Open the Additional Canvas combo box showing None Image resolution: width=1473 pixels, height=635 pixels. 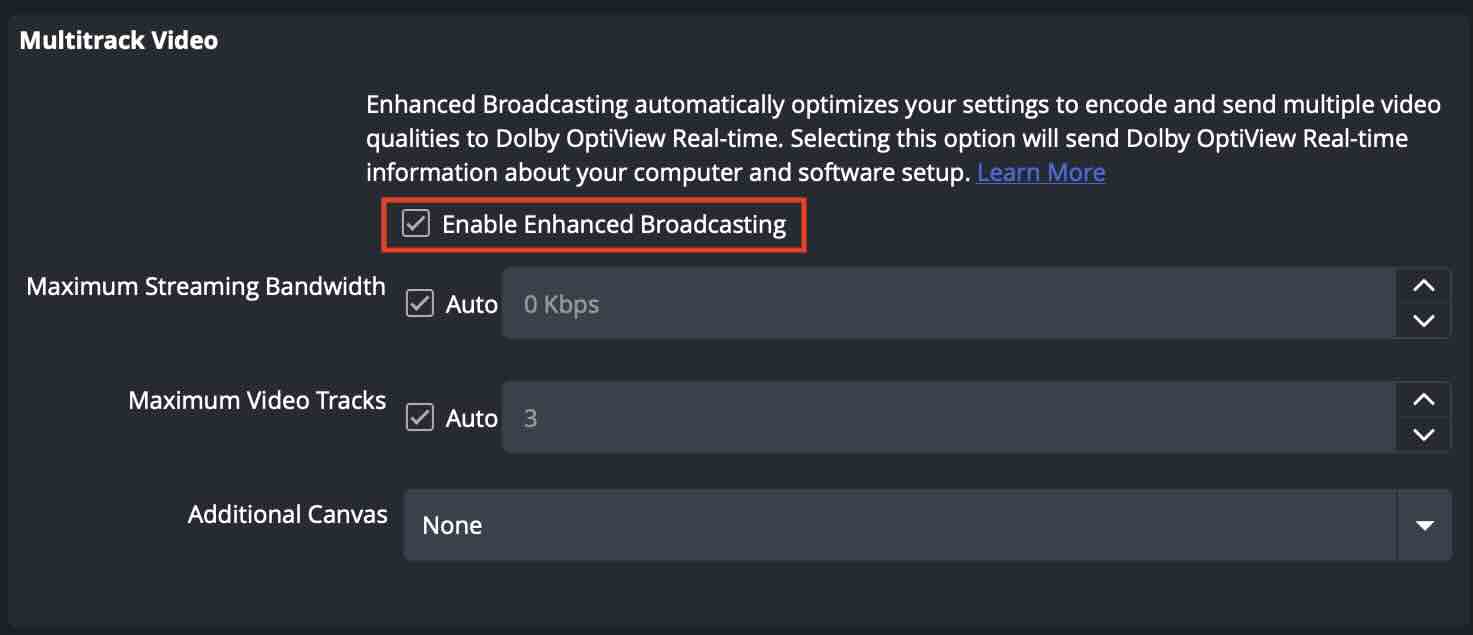(x=900, y=525)
